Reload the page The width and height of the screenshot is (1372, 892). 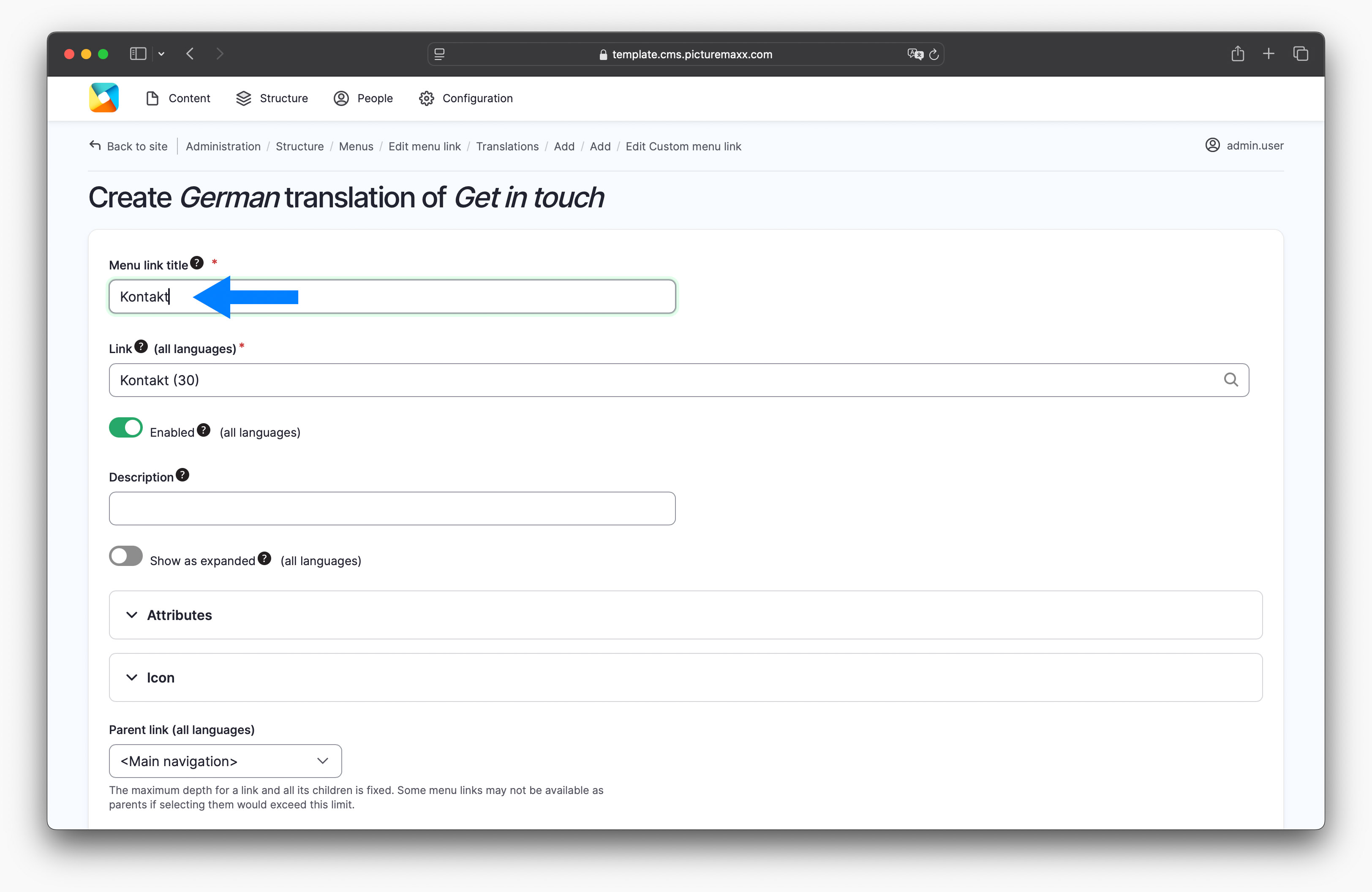[934, 54]
